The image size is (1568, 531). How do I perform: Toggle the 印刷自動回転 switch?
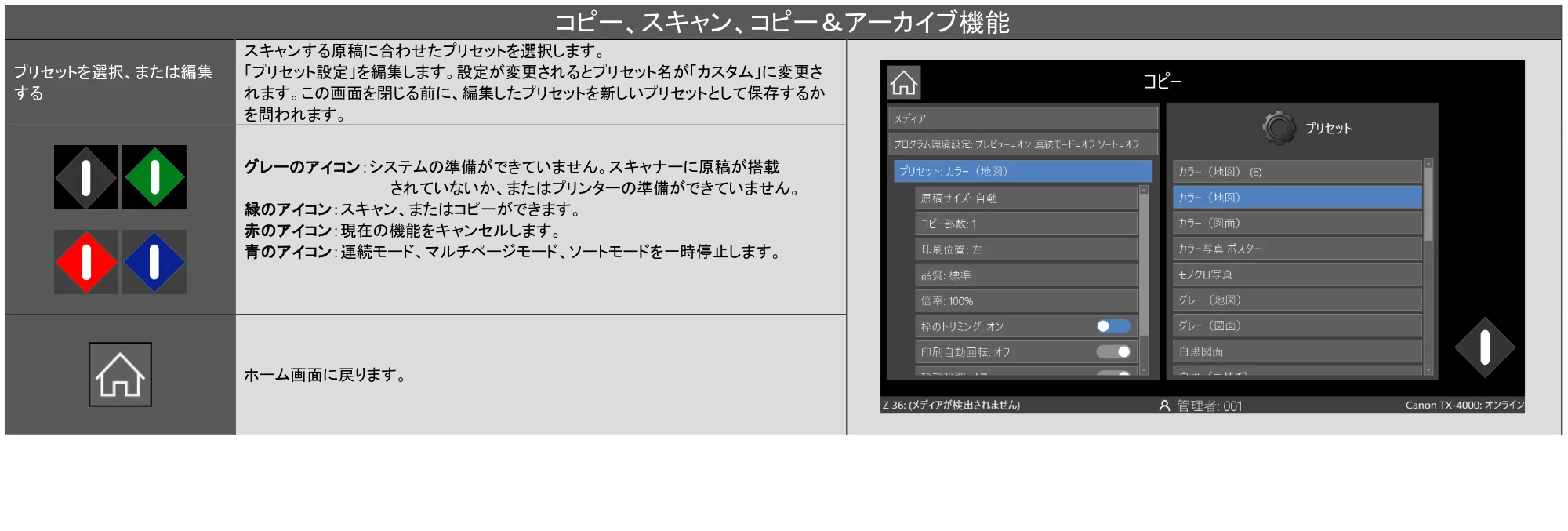pos(1113,351)
